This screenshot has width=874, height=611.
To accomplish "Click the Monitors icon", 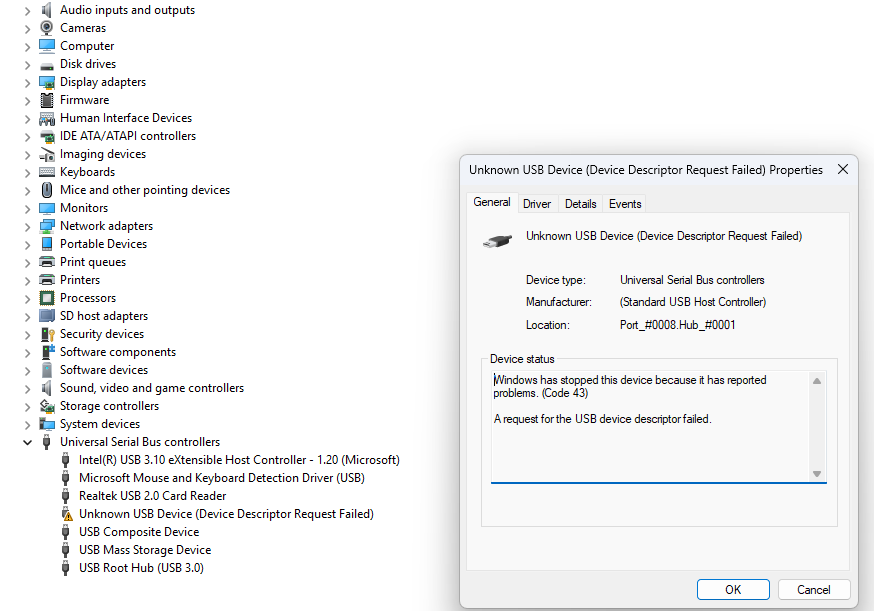I will point(47,208).
